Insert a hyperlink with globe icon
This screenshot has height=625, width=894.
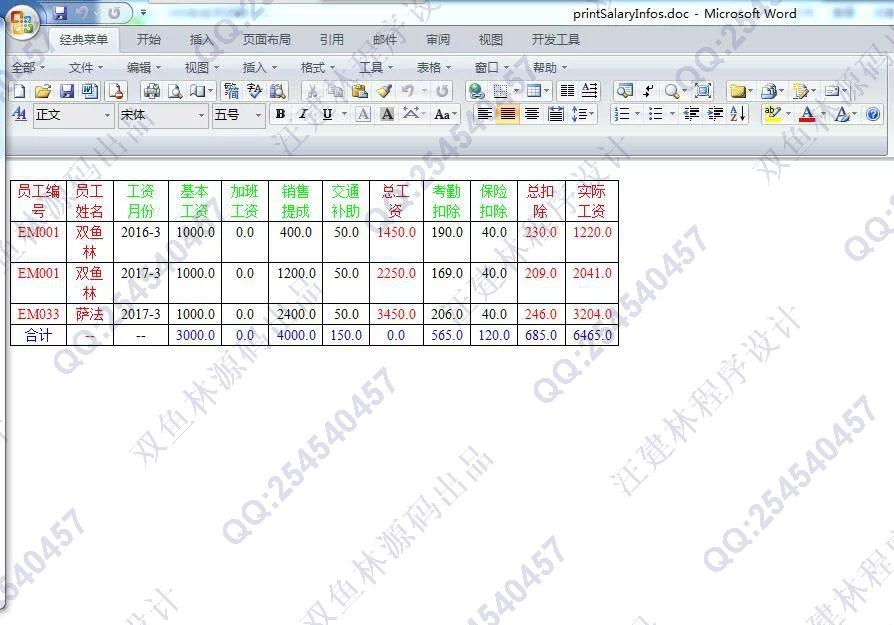tap(476, 91)
